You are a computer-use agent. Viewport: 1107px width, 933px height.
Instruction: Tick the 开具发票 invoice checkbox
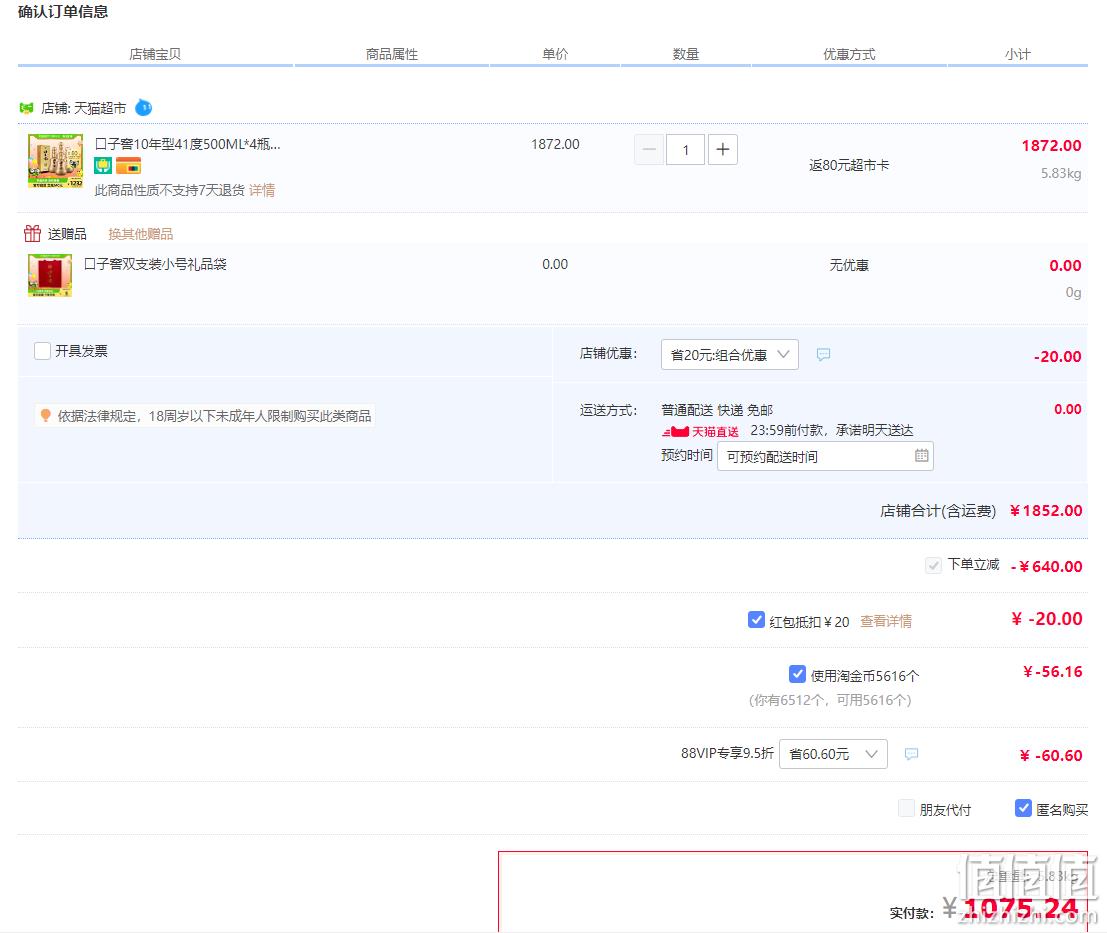[42, 351]
